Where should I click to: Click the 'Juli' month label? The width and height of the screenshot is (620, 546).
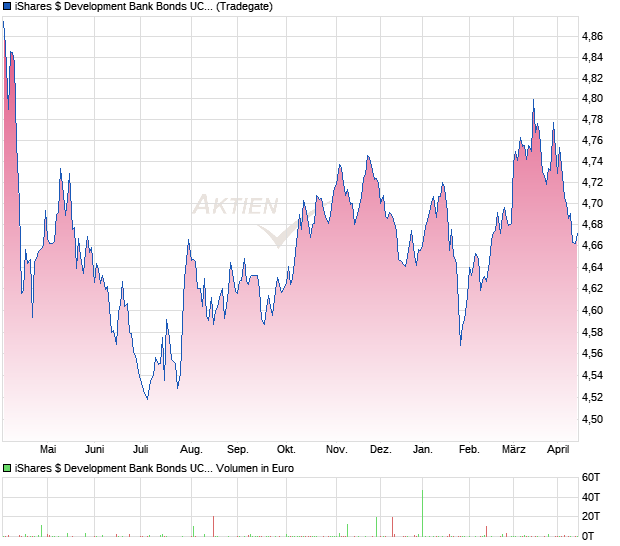click(140, 450)
